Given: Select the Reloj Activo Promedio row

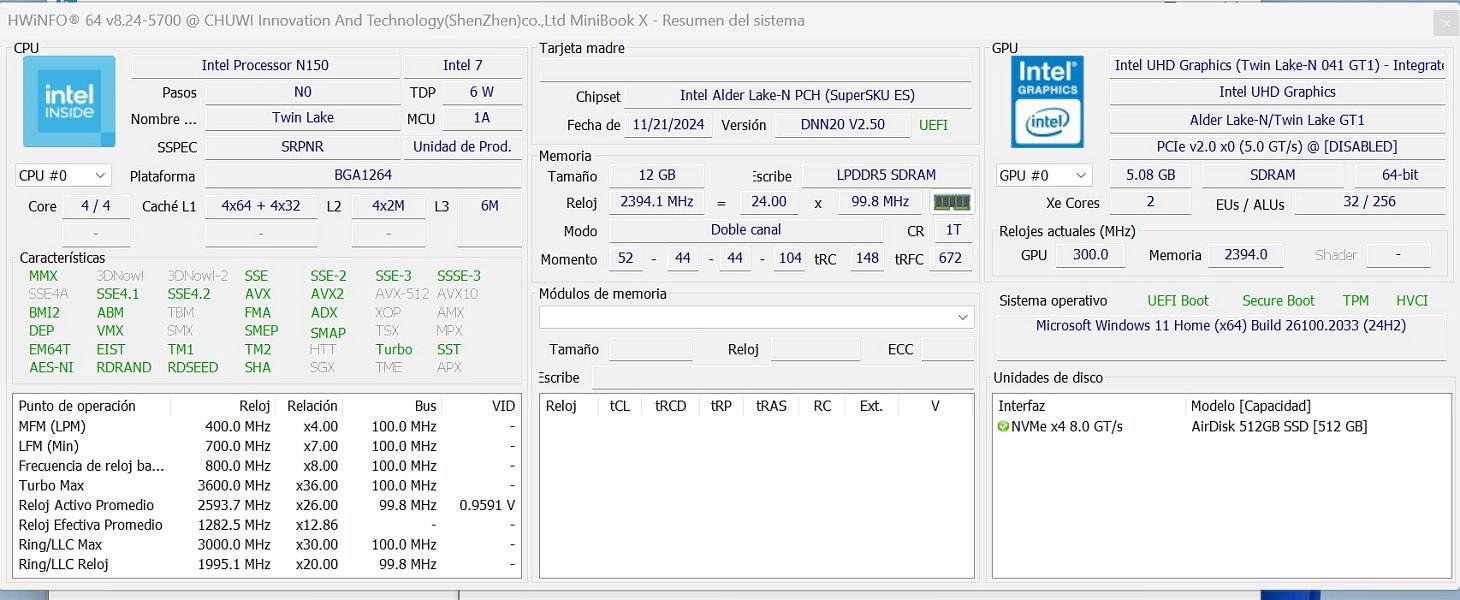Looking at the screenshot, I should click(x=267, y=505).
